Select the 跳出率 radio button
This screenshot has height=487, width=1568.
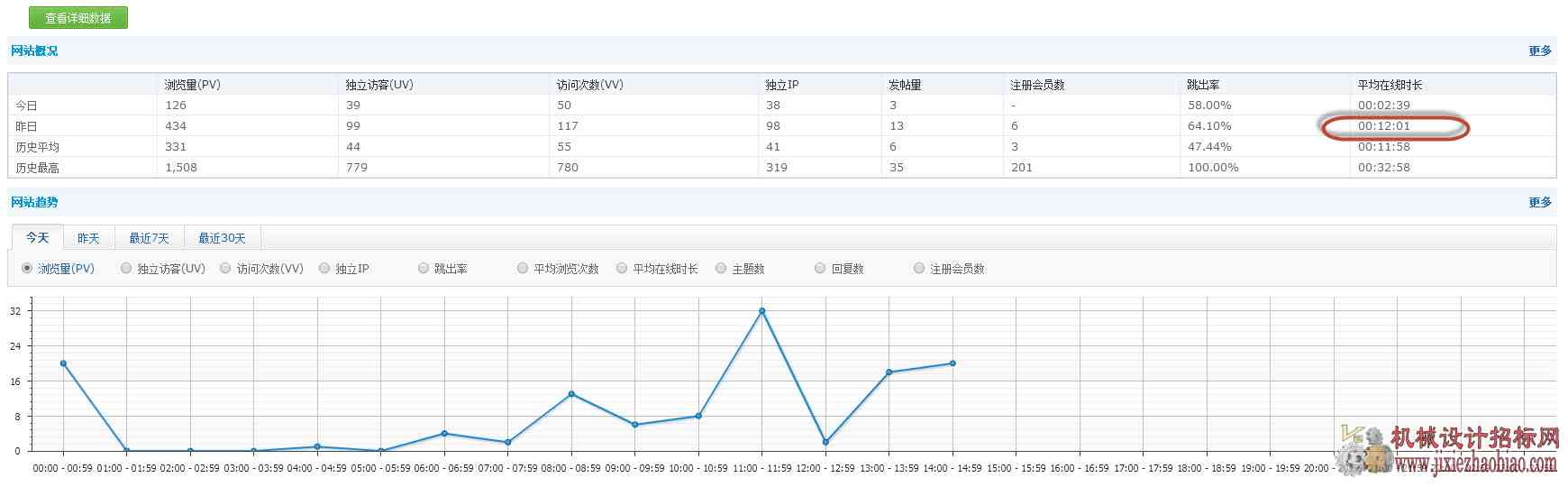click(x=424, y=269)
